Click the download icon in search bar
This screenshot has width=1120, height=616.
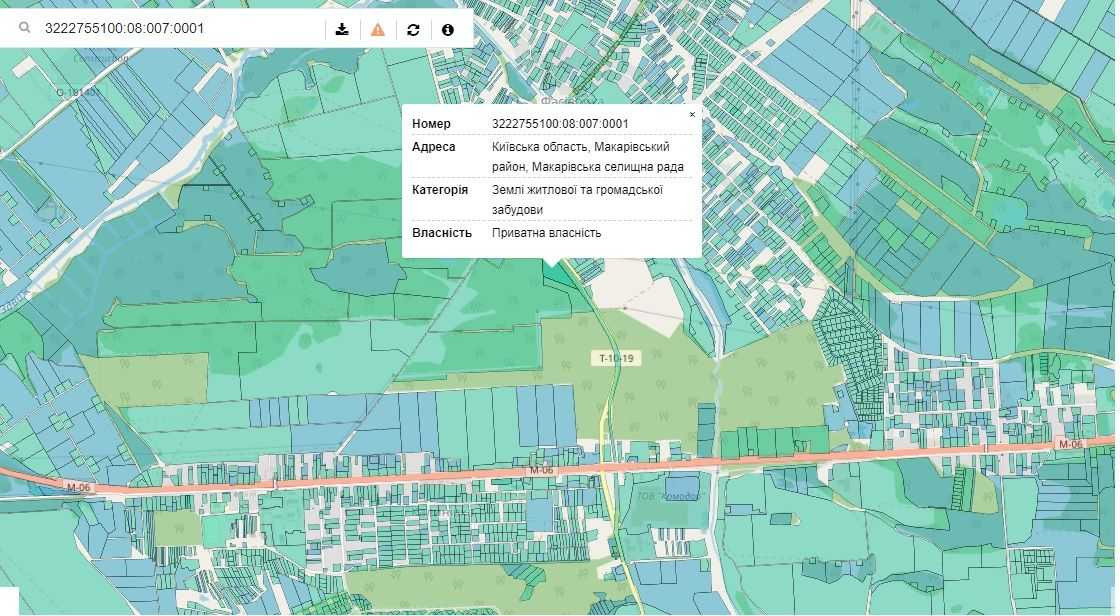[x=342, y=29]
